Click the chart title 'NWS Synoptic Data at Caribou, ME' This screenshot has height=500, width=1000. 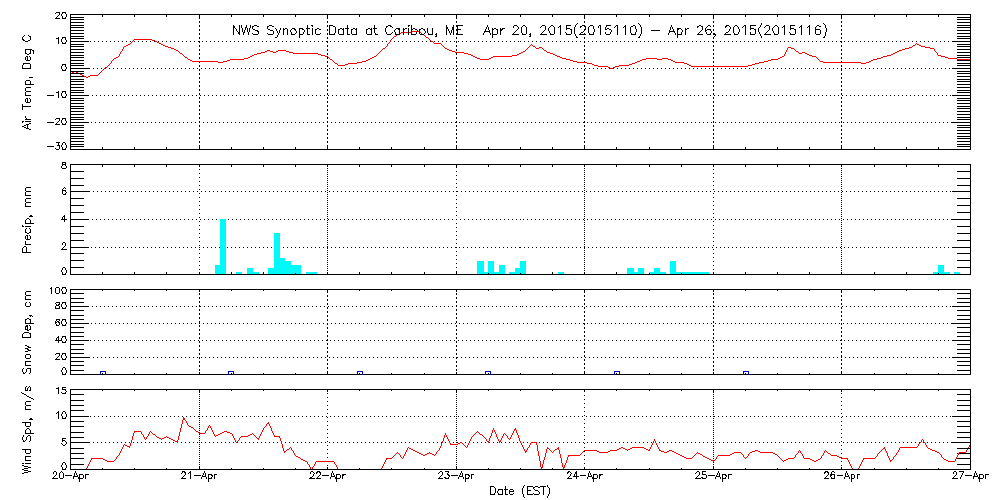pyautogui.click(x=347, y=31)
